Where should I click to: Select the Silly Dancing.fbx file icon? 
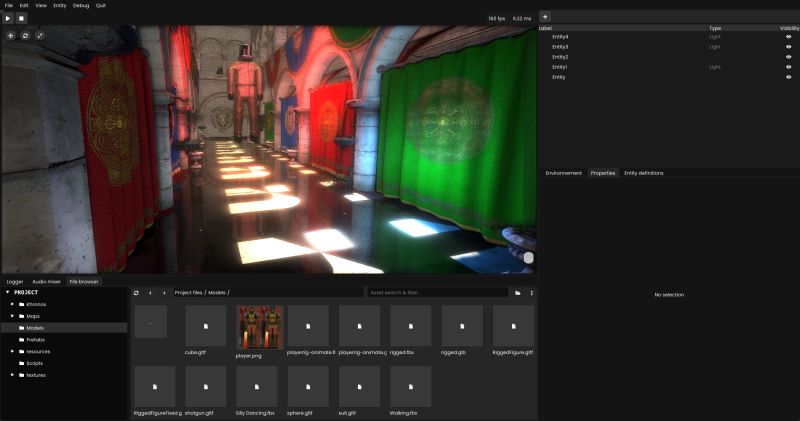pos(257,386)
